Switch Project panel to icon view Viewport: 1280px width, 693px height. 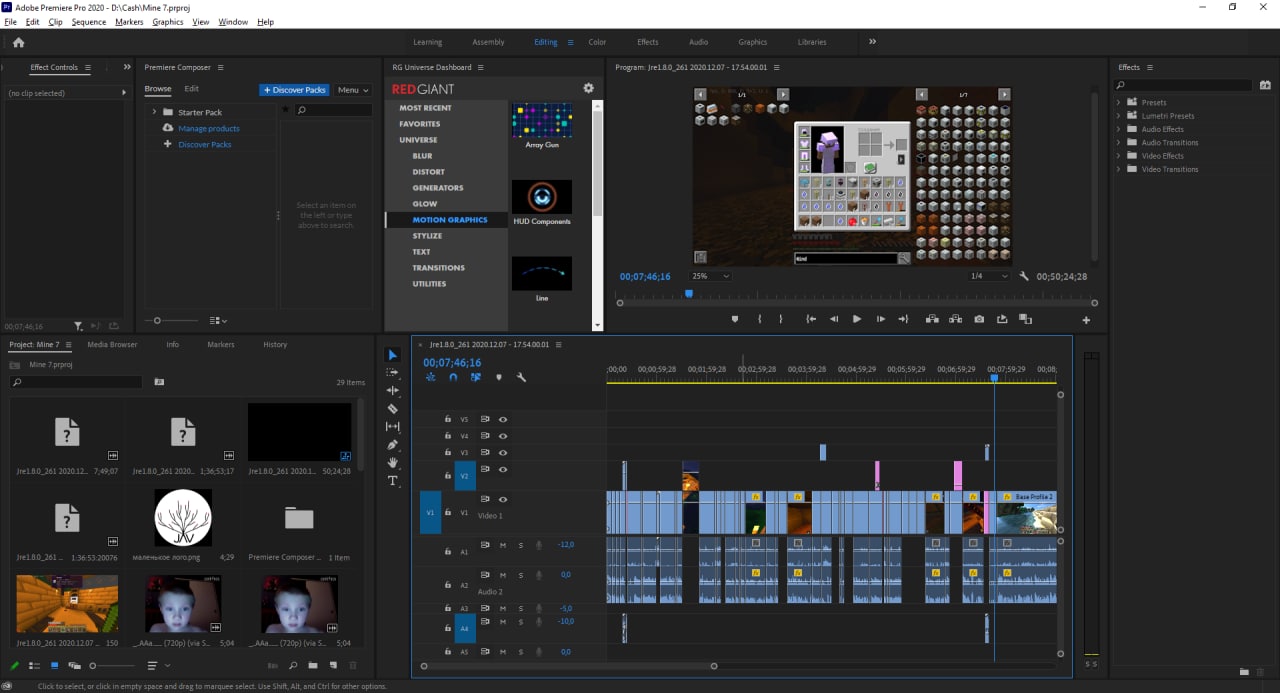pos(54,665)
